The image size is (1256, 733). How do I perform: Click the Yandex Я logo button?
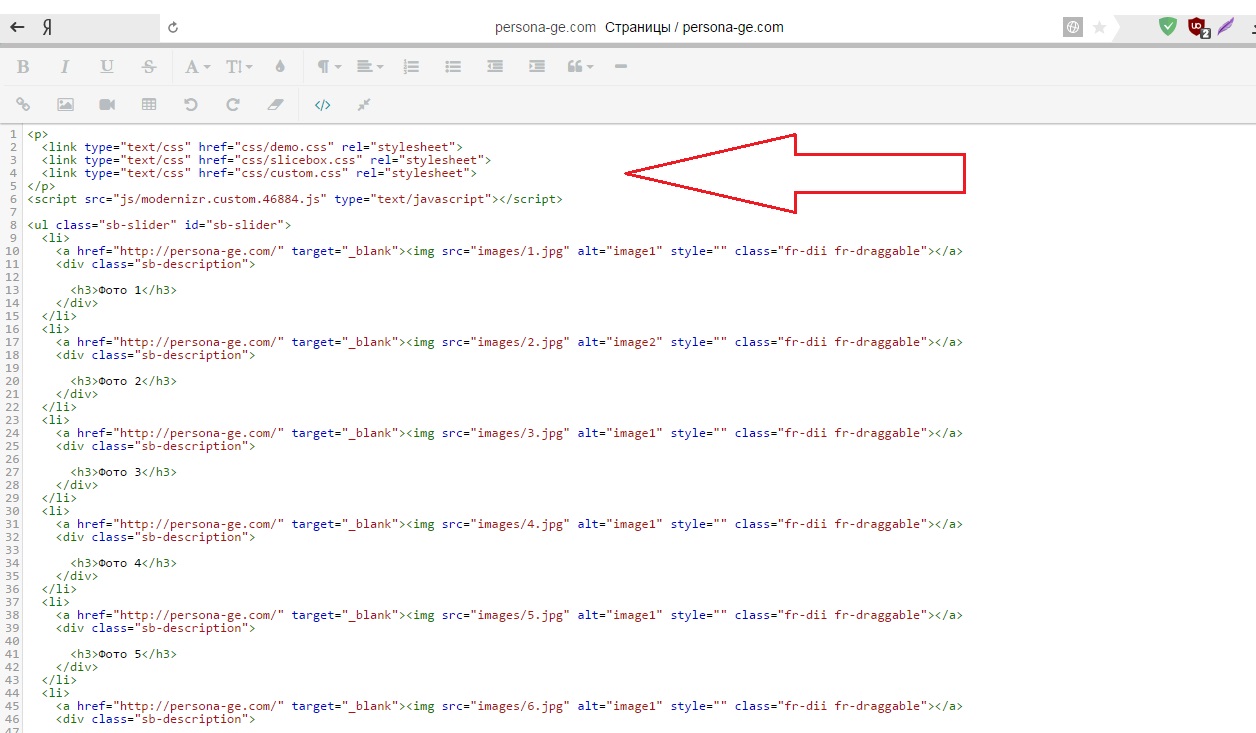click(46, 28)
